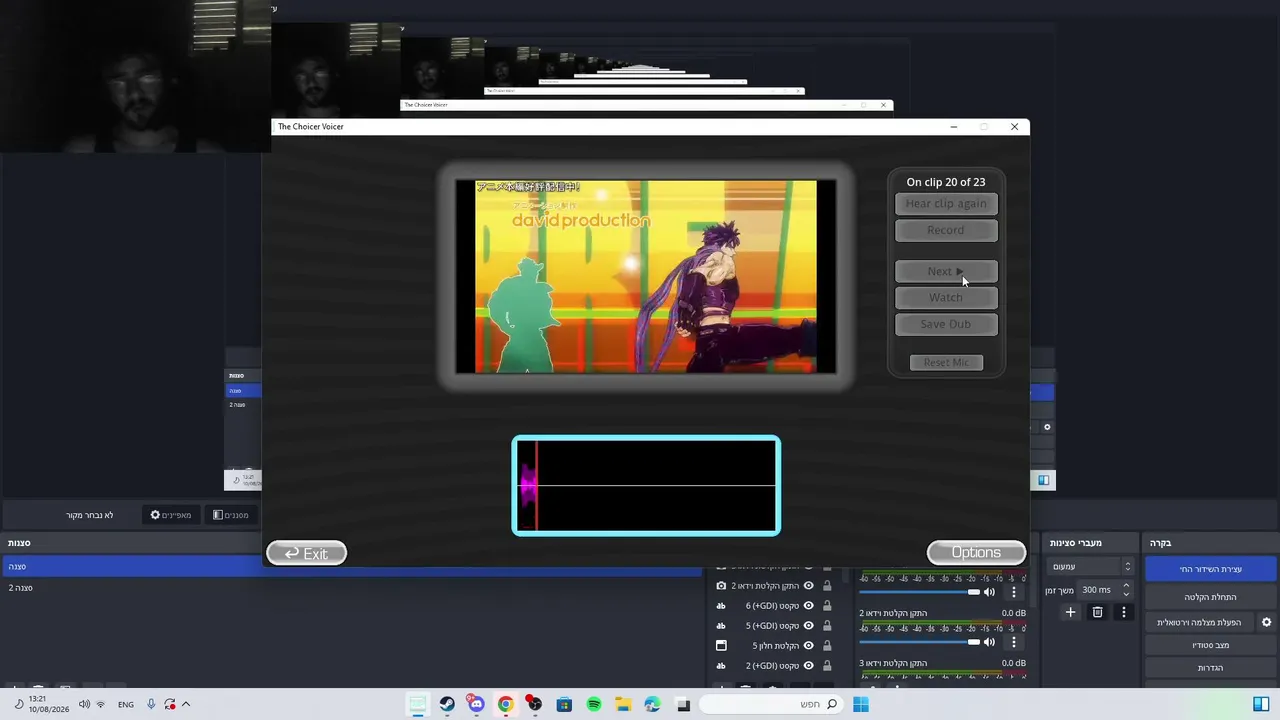
Task: Adjust the top mixer channel volume slider
Action: coord(919,592)
